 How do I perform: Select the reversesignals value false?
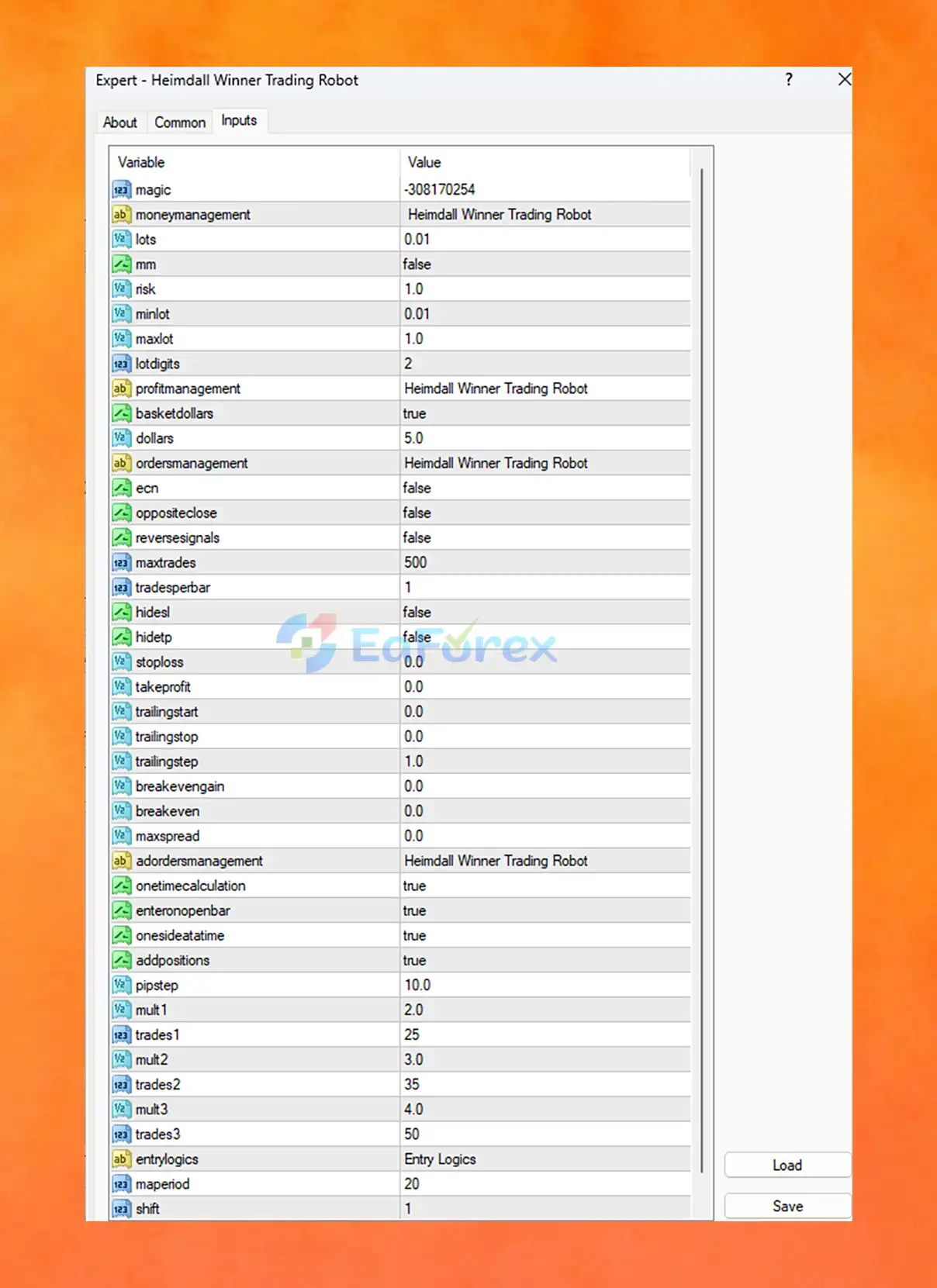pos(417,537)
